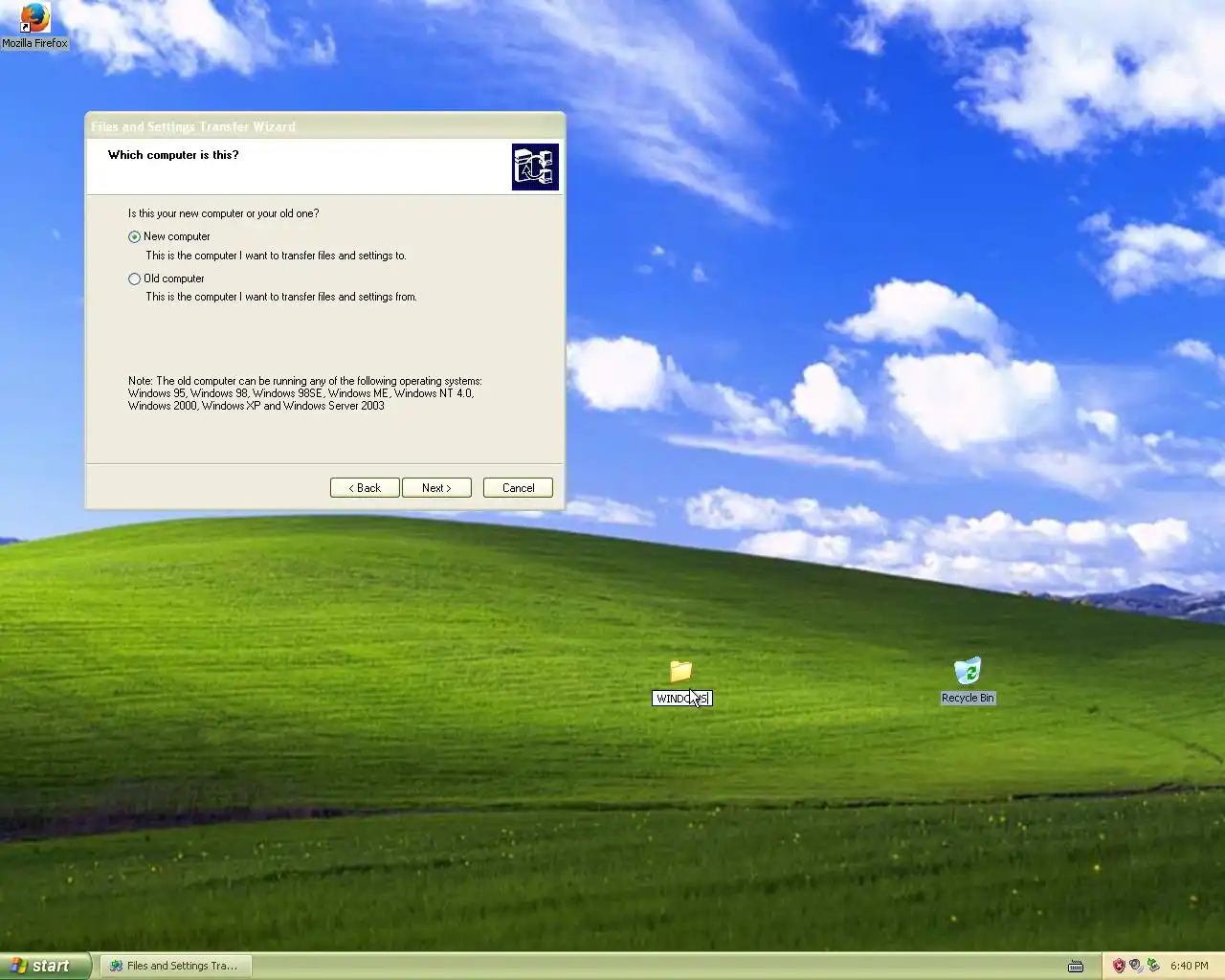Click the wizard's transfer graphic in the header

[535, 167]
